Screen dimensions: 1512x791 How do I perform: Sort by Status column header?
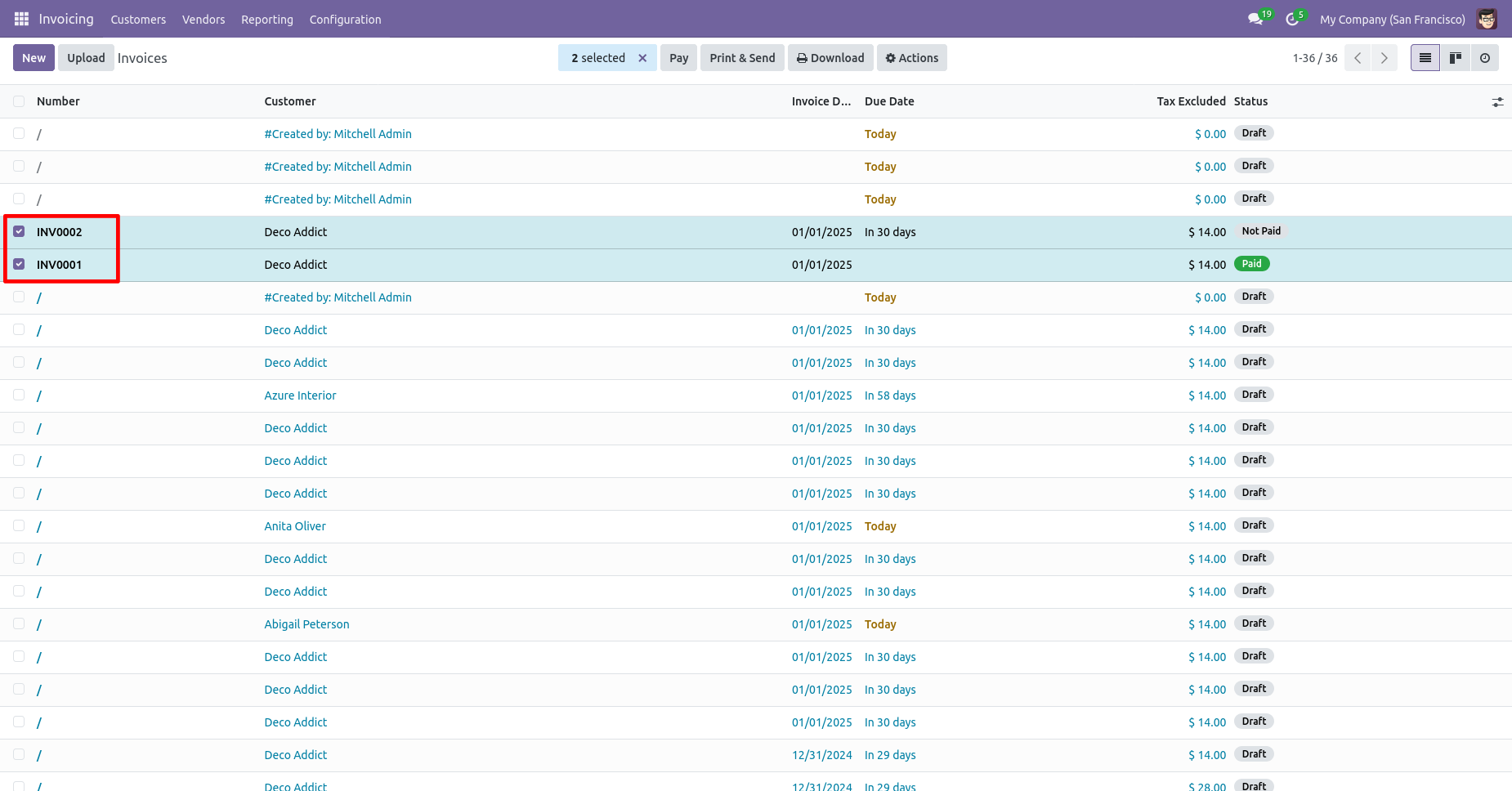pos(1250,101)
